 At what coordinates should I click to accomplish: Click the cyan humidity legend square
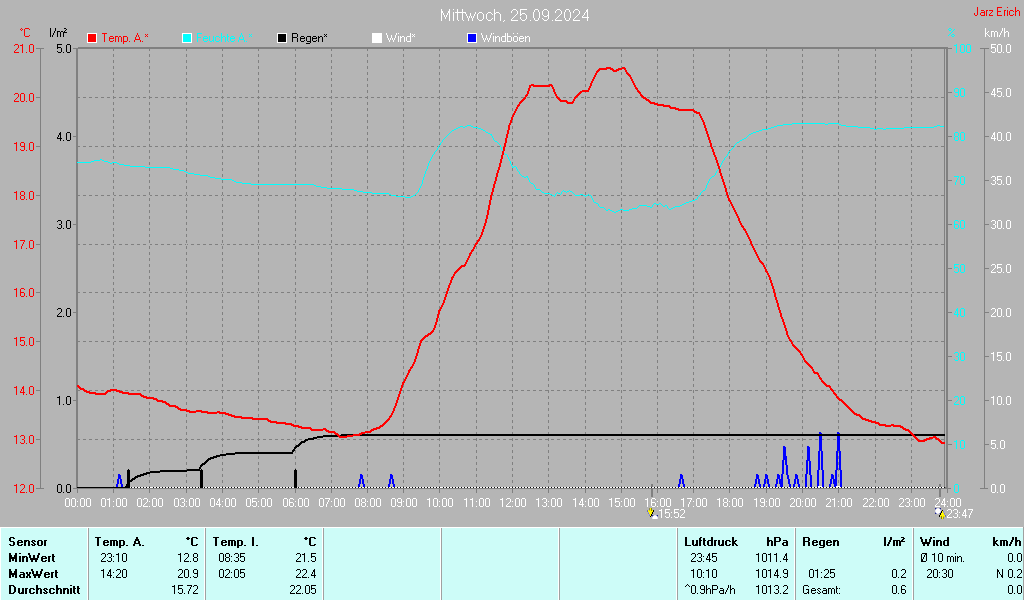click(187, 38)
